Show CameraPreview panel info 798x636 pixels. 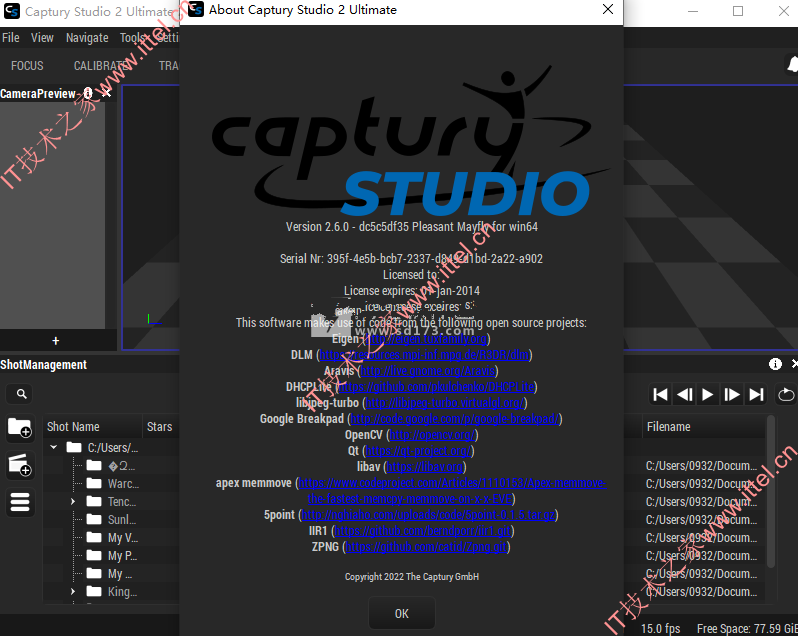[x=88, y=93]
